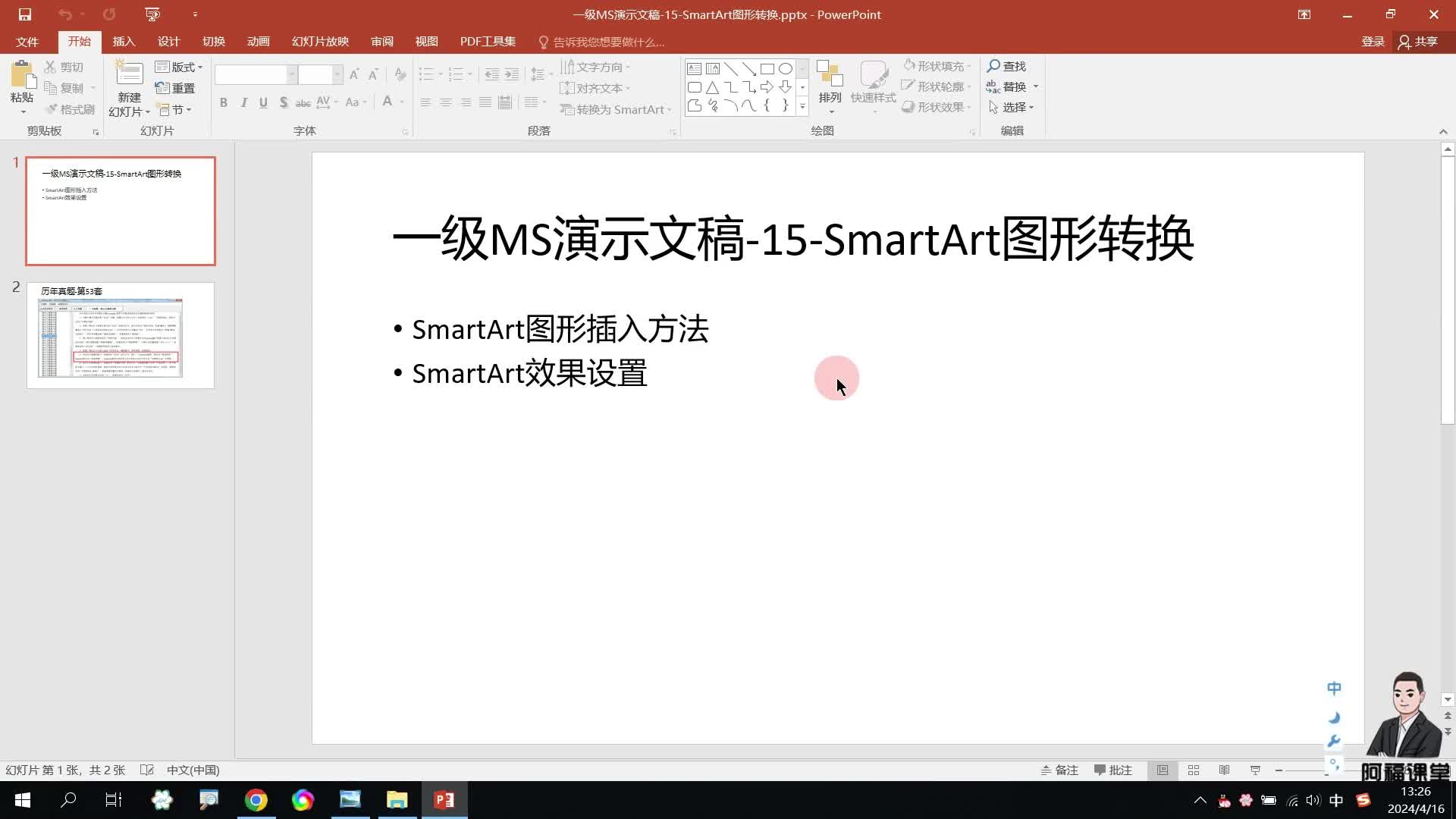Click the Windows Start button
1456x819 pixels.
click(x=22, y=800)
